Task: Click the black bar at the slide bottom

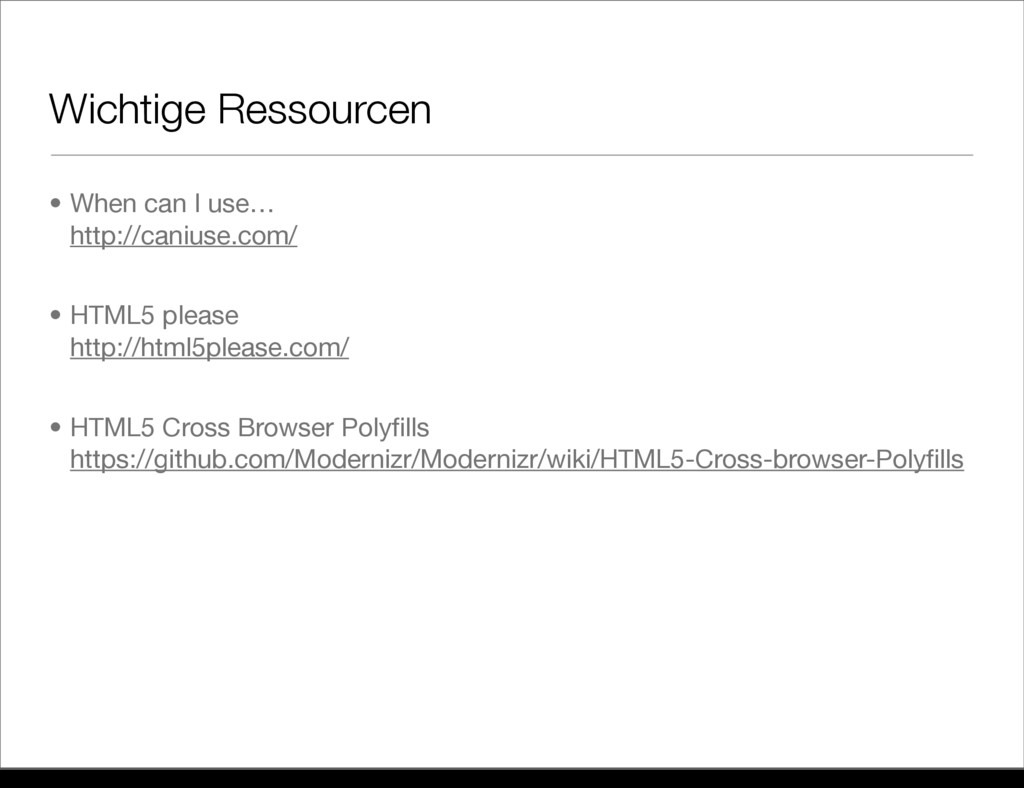Action: coord(511,778)
